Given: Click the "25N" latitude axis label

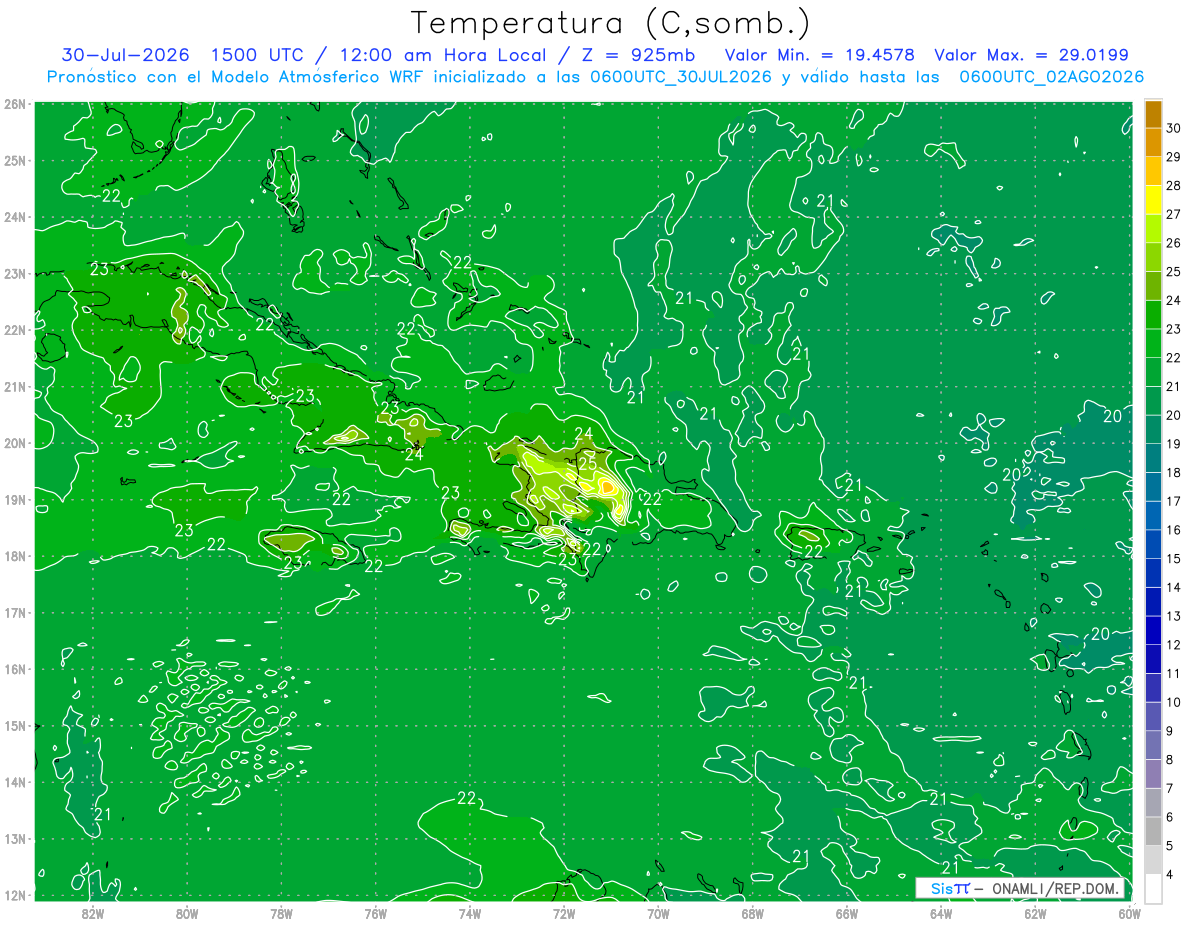Looking at the screenshot, I should (15, 160).
